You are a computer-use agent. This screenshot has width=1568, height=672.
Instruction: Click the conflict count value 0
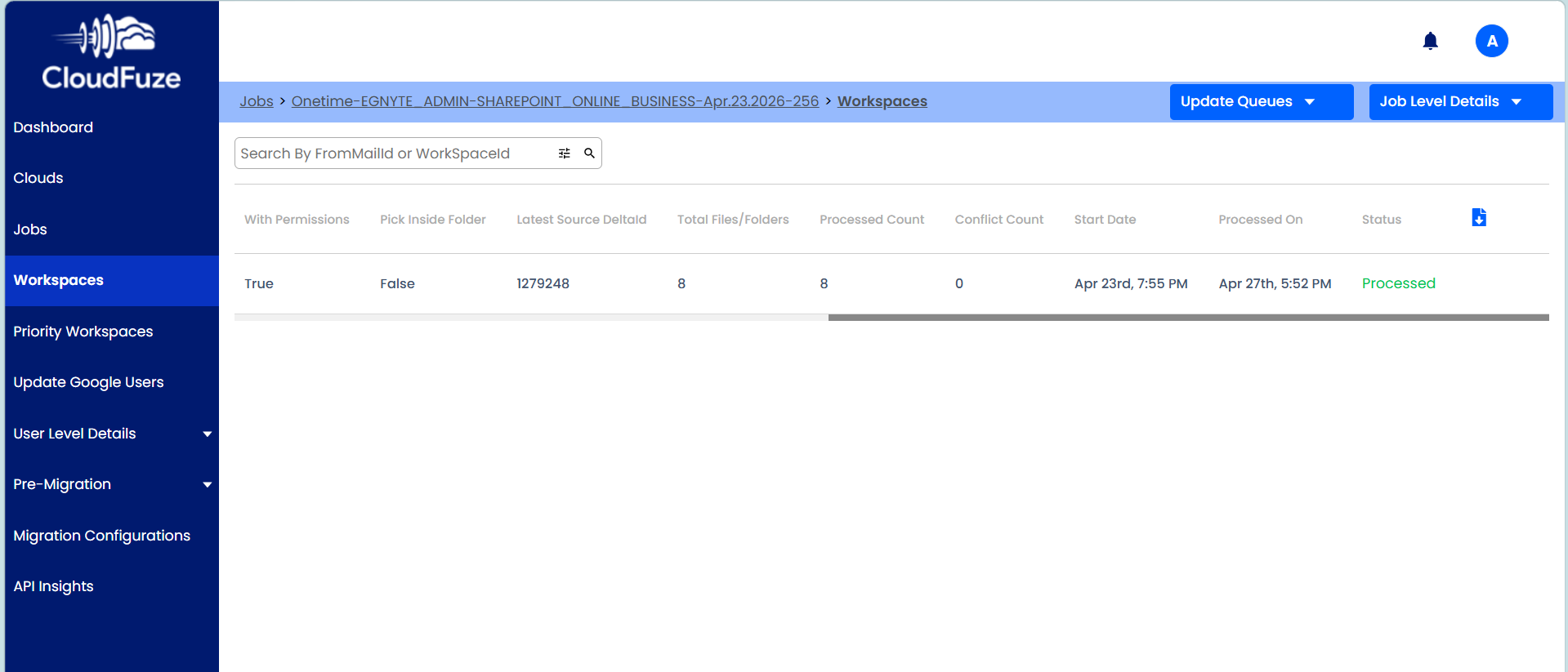point(959,283)
